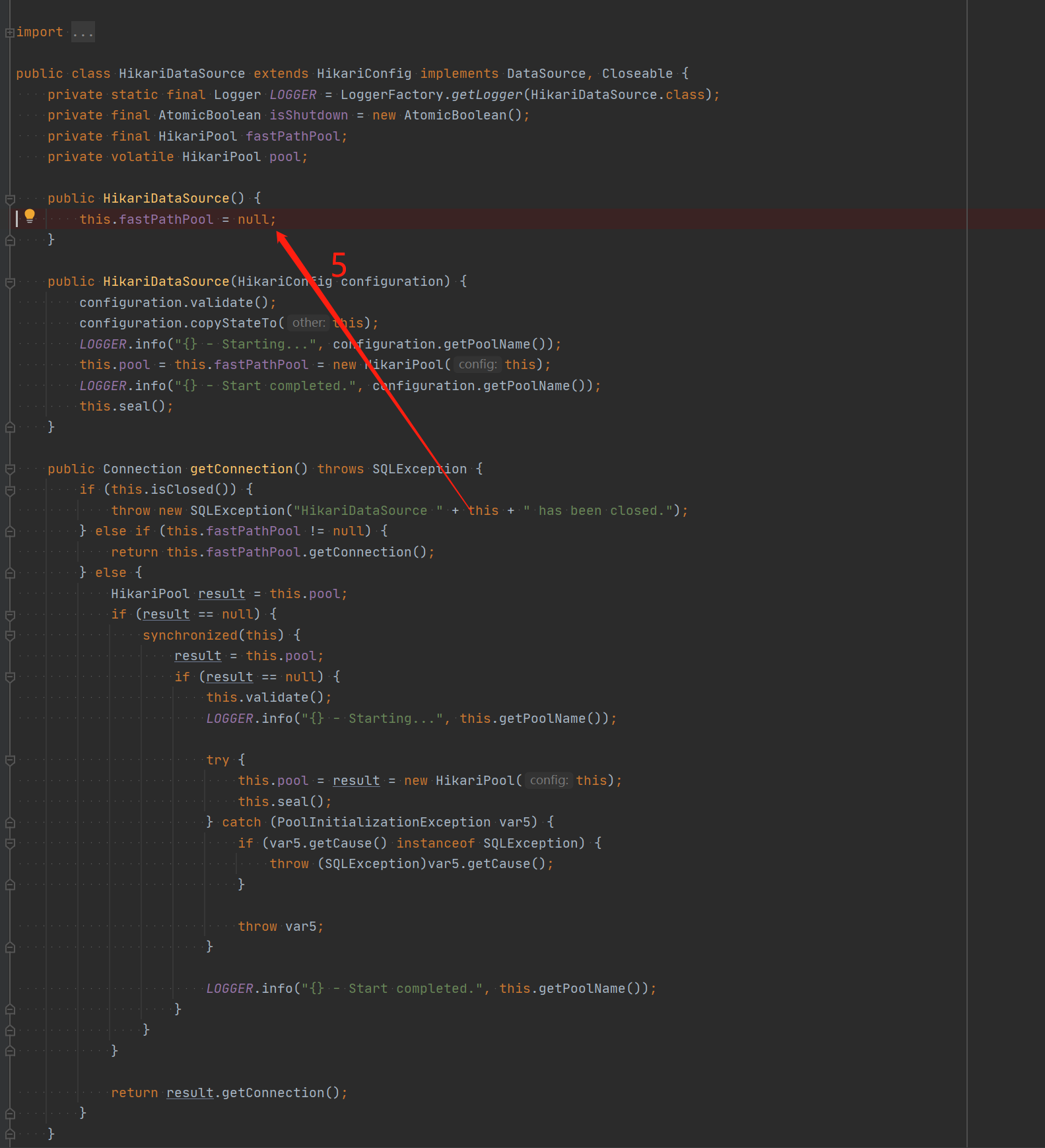Screen dimensions: 1045x1148
Task: Click the end-fold marker closing the default constructor
Action: click(10, 240)
